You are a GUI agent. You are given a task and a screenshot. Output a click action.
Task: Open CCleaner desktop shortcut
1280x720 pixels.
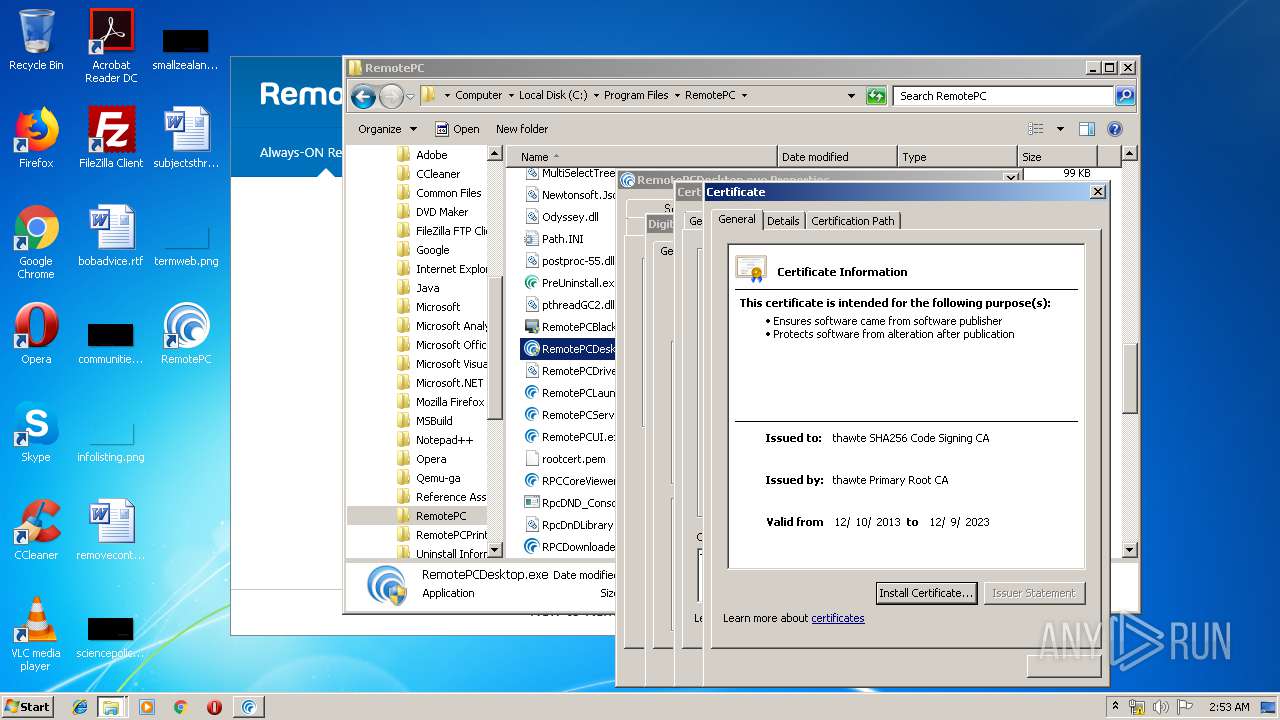pyautogui.click(x=36, y=530)
